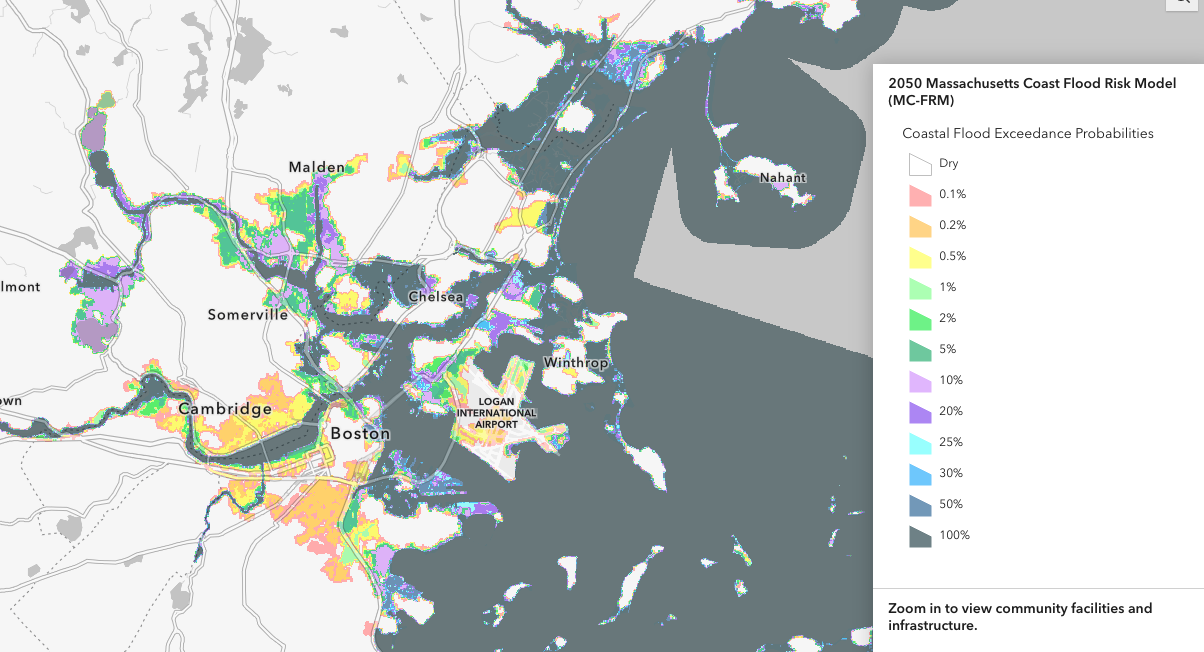
Task: Select the Boston label on the map
Action: tap(359, 433)
